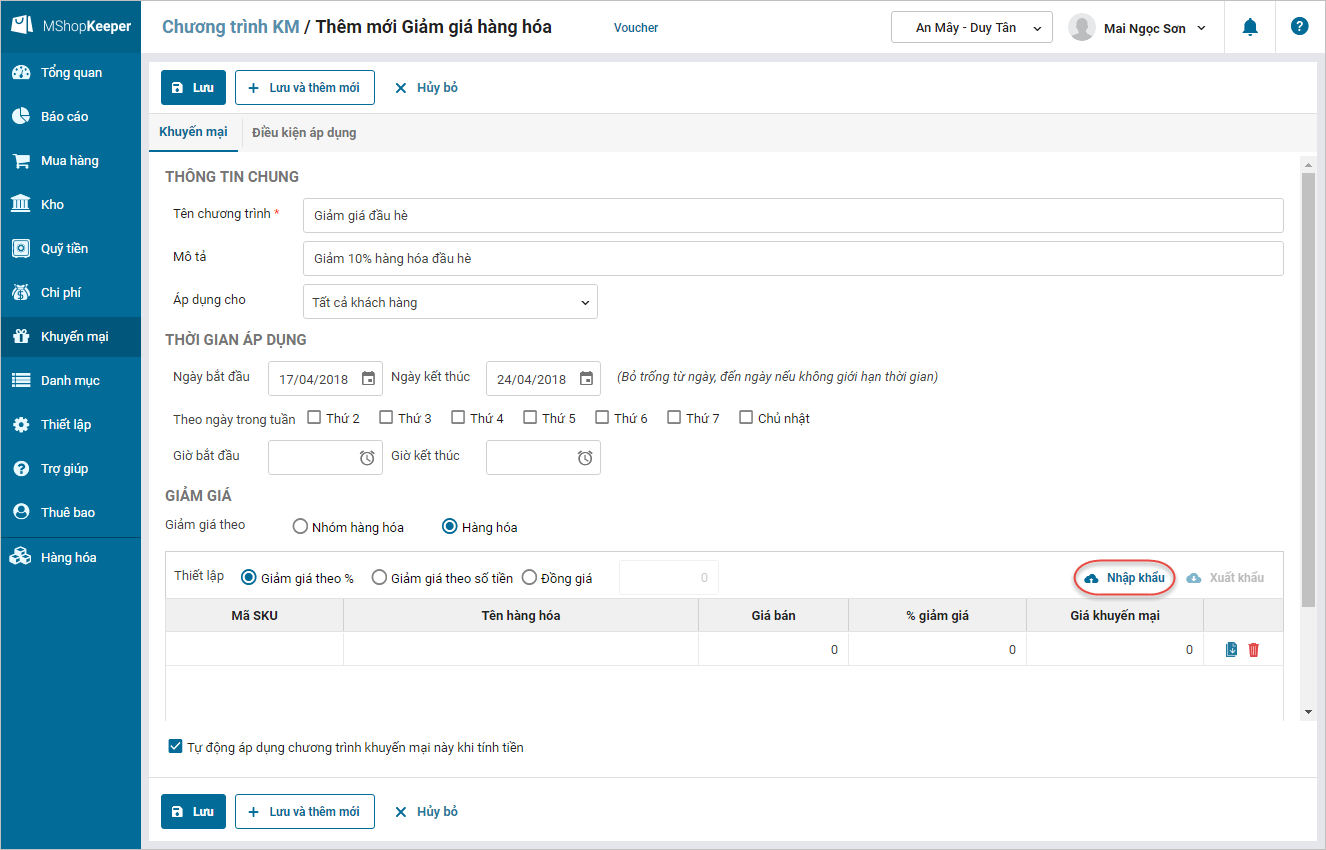Delete the product row with trash icon
The image size is (1326, 850).
click(1254, 650)
